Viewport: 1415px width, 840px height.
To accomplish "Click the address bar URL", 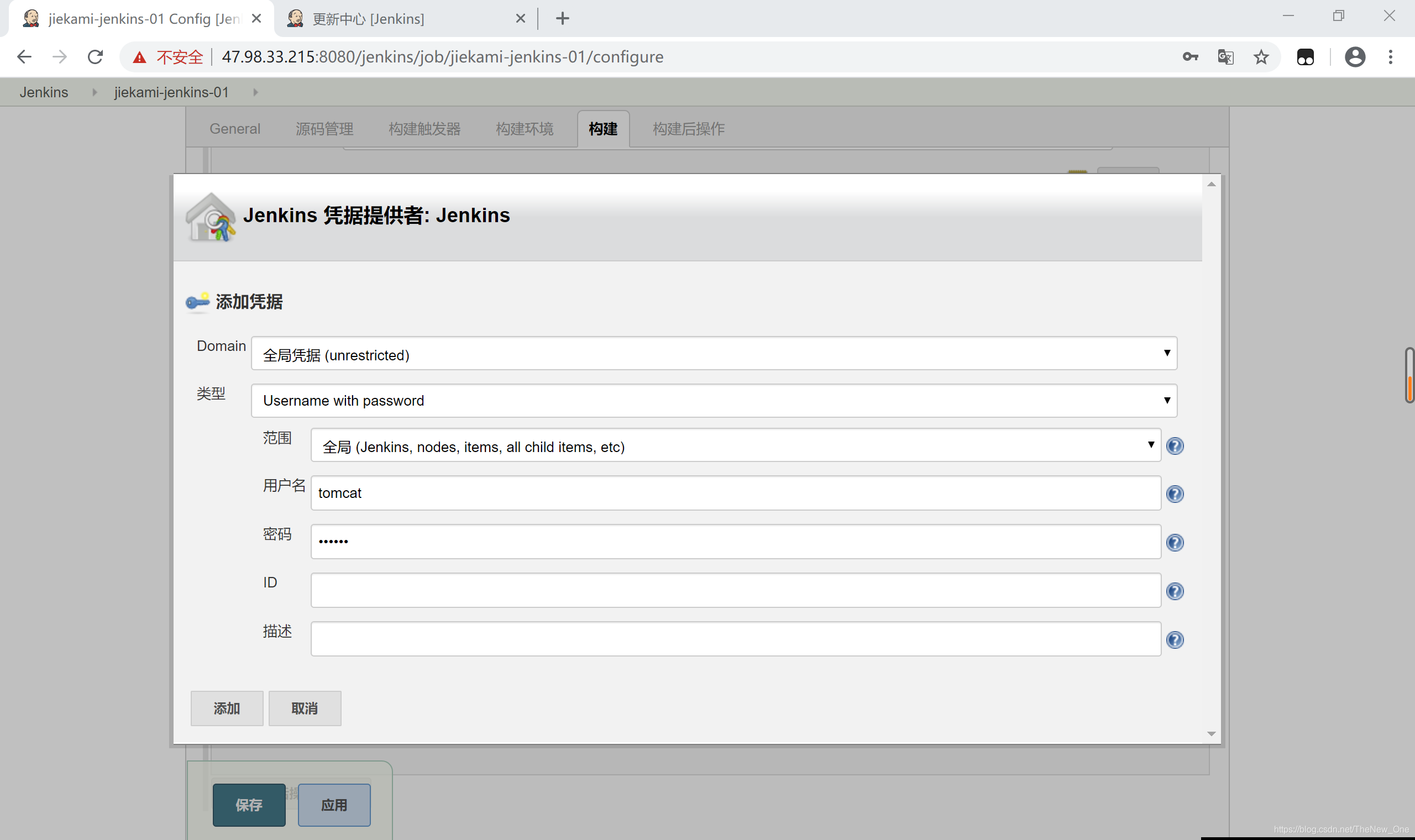I will pos(442,56).
